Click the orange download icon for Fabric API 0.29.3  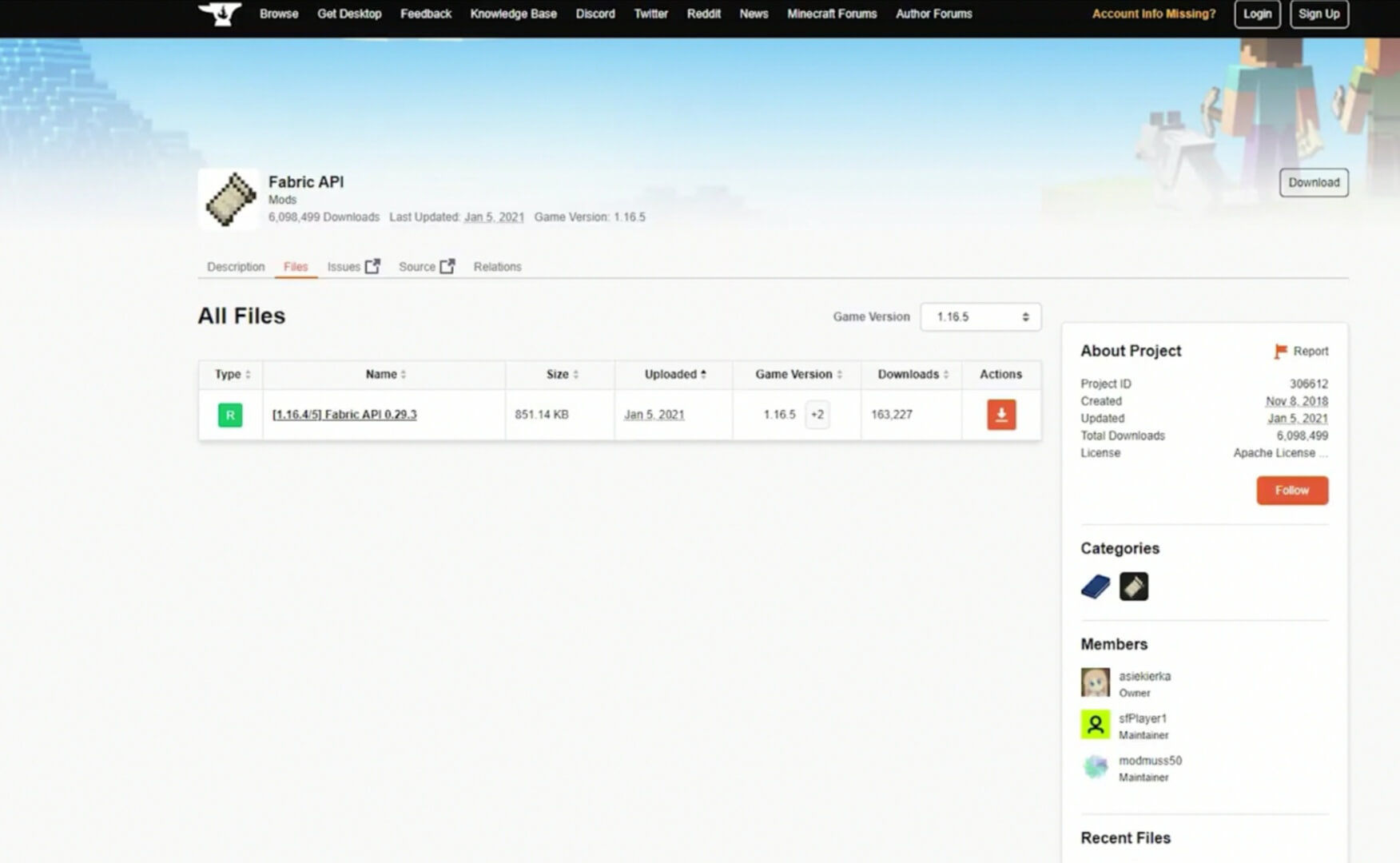coord(1001,415)
